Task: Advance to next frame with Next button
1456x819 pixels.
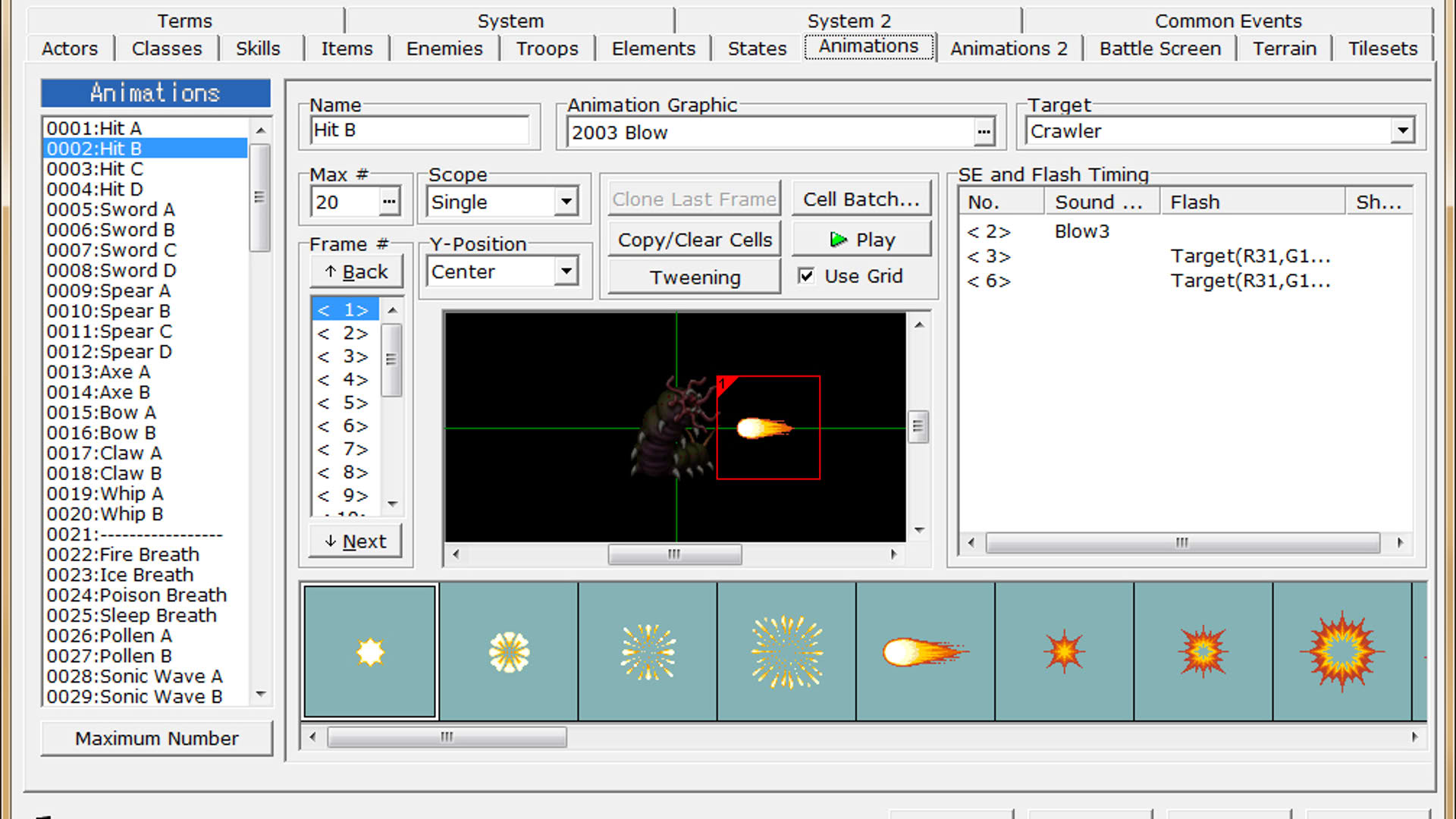Action: coord(356,541)
